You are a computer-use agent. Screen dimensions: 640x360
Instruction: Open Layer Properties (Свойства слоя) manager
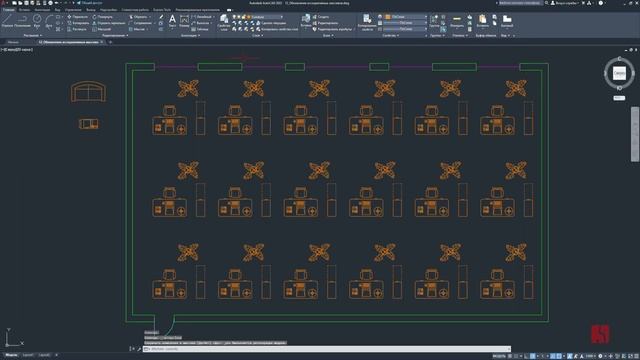tap(224, 22)
